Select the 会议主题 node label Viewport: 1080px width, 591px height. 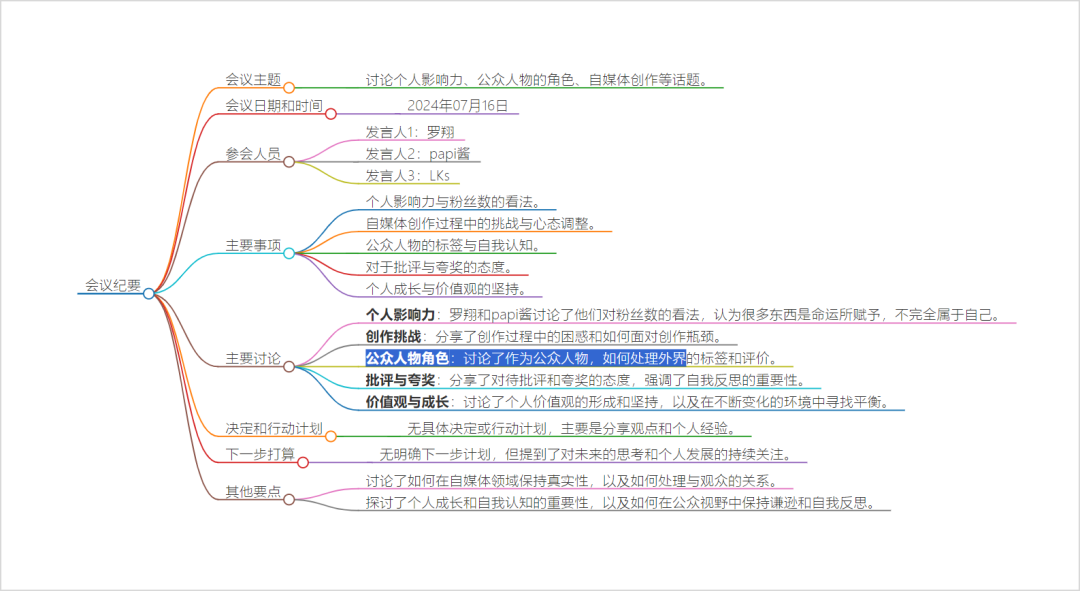[253, 79]
